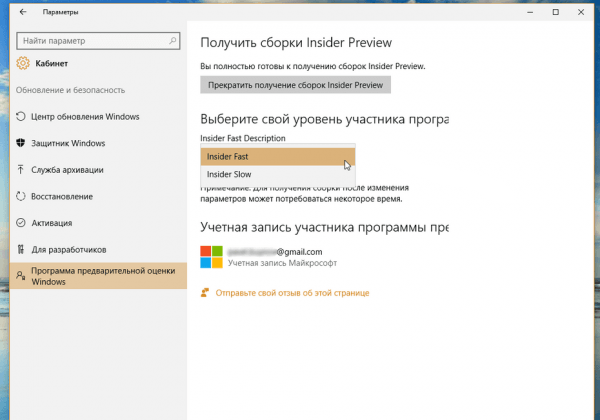Select Программа предварительной оценки Windows
Screen dimensions: 600x420
point(98,276)
